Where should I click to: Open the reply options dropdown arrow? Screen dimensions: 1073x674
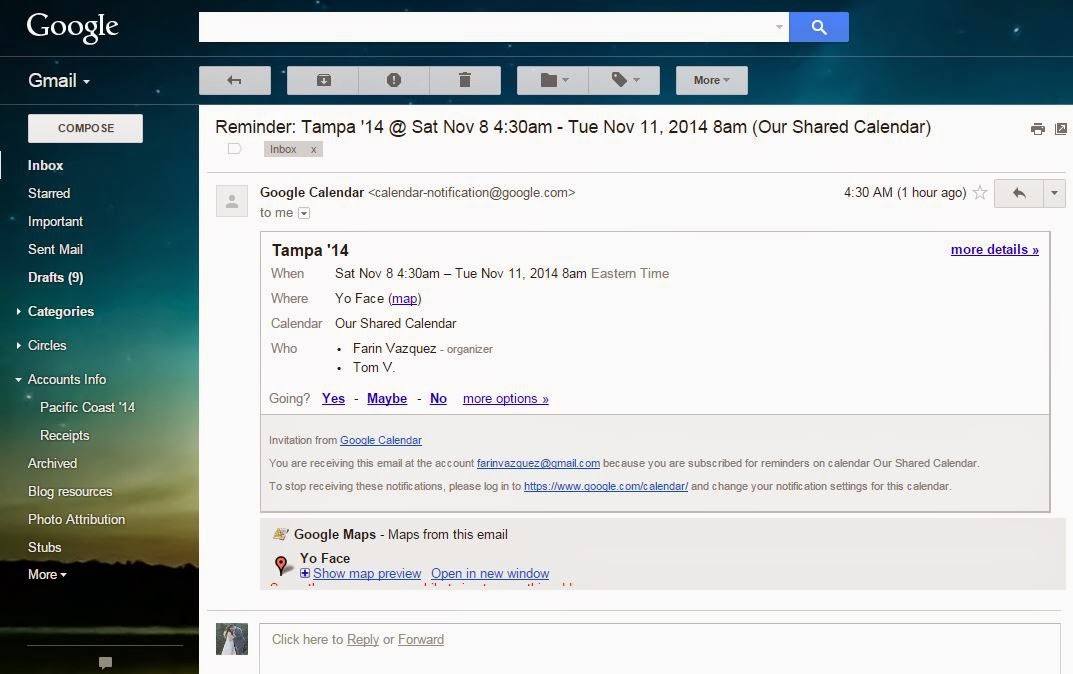(1054, 193)
